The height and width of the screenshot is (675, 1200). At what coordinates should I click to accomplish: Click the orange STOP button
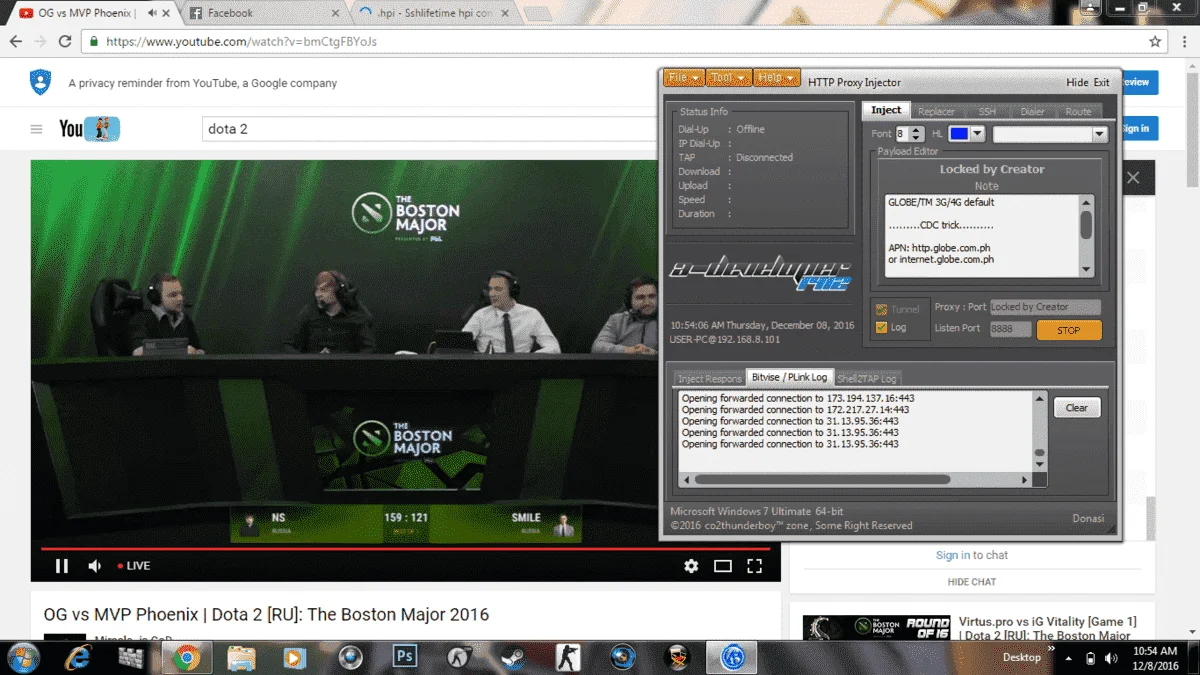[x=1069, y=330]
